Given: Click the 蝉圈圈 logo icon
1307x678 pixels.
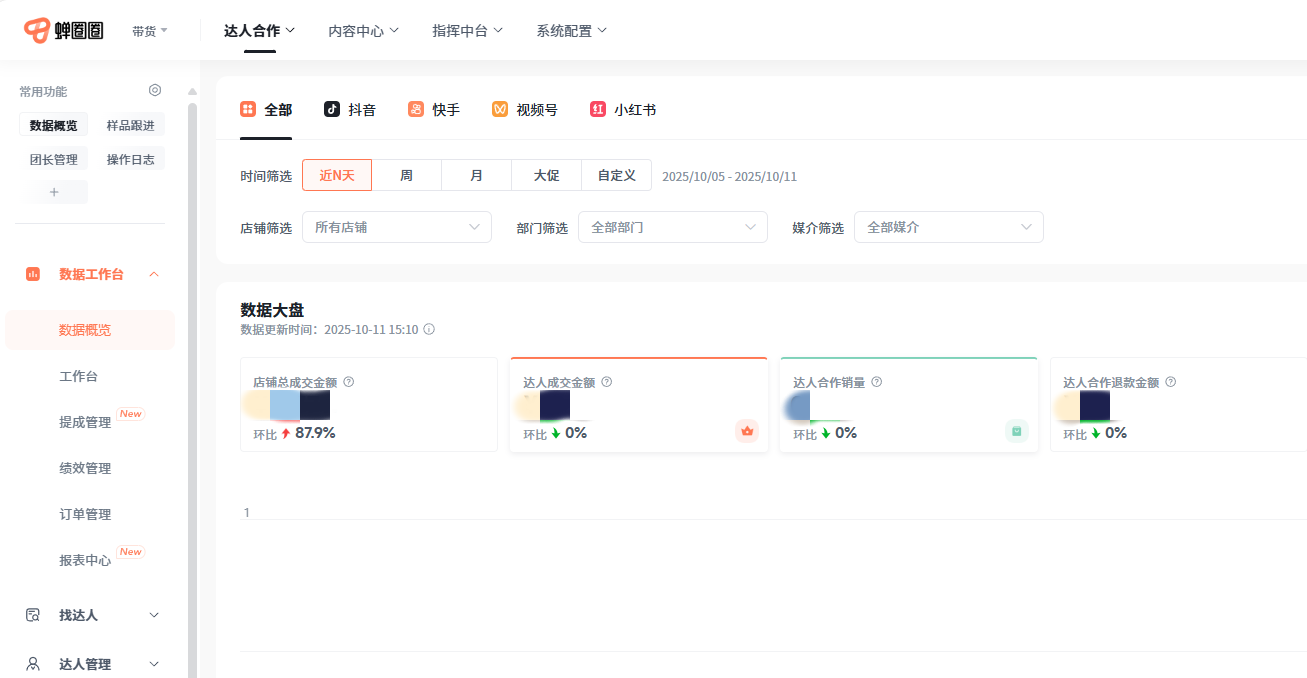Looking at the screenshot, I should (37, 31).
